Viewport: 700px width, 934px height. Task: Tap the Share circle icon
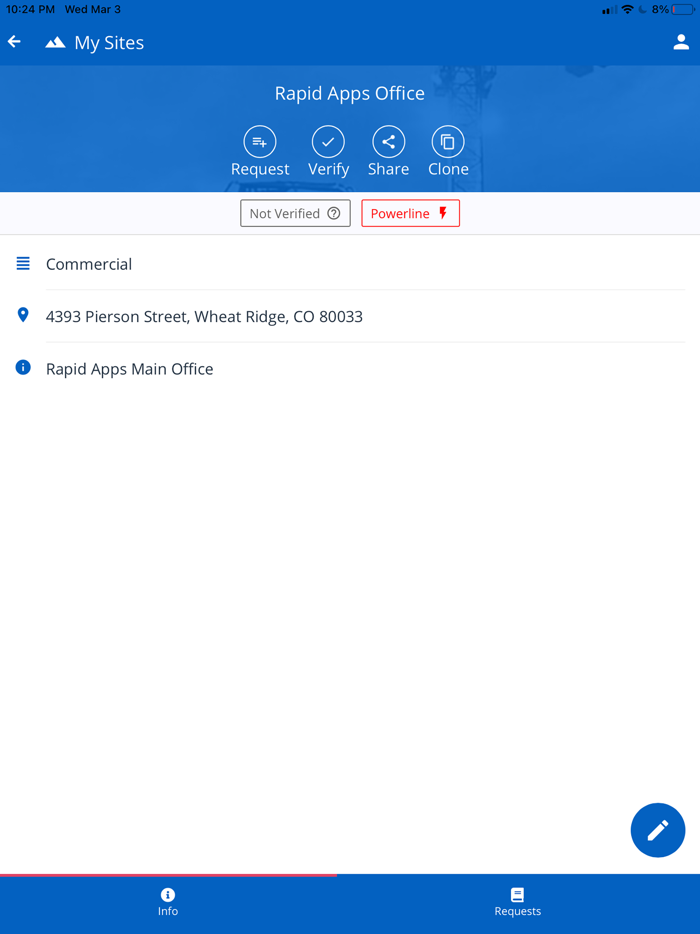click(388, 142)
